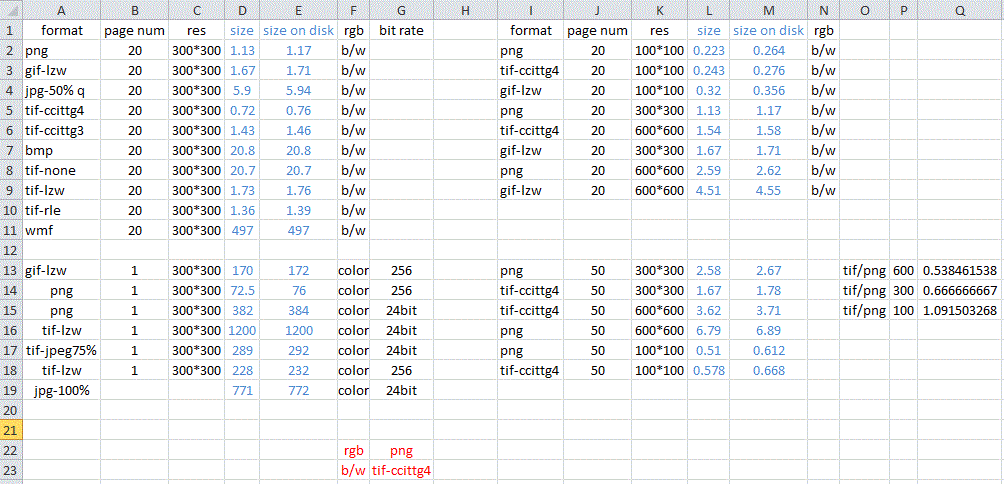
Task: Select the 'tif-rle' format cell
Action: coord(61,210)
